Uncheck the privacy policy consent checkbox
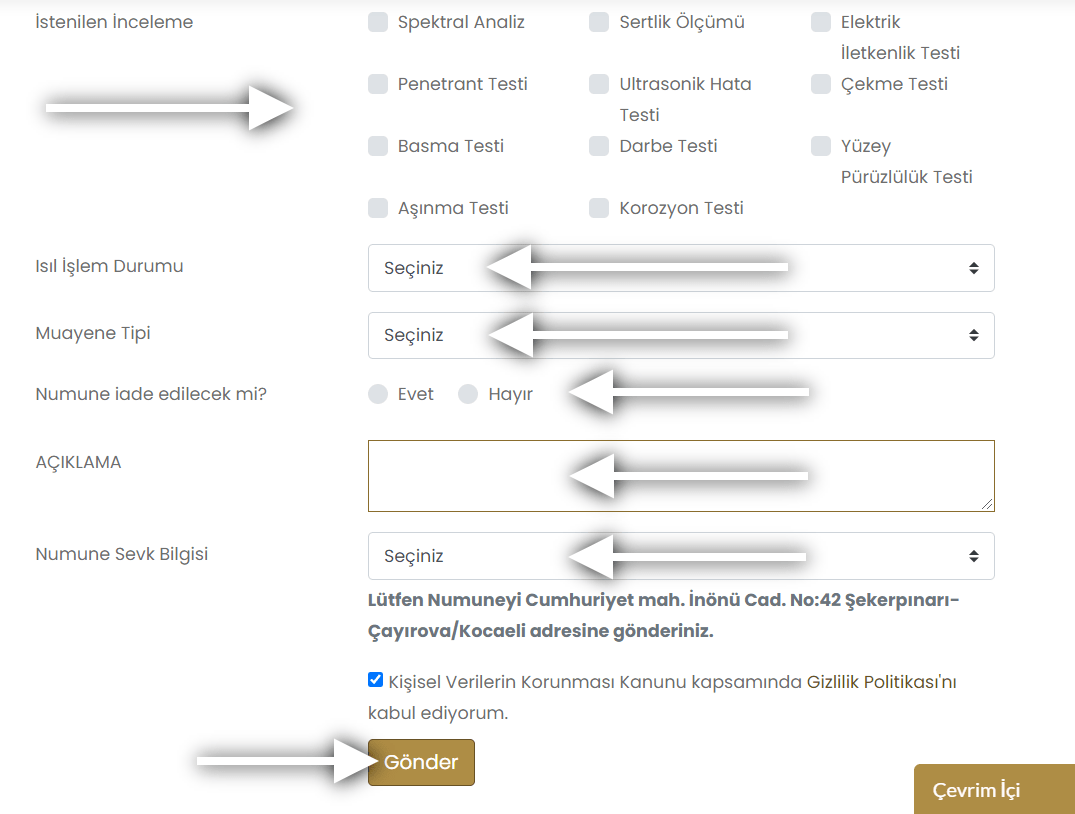The width and height of the screenshot is (1075, 814). (375, 680)
